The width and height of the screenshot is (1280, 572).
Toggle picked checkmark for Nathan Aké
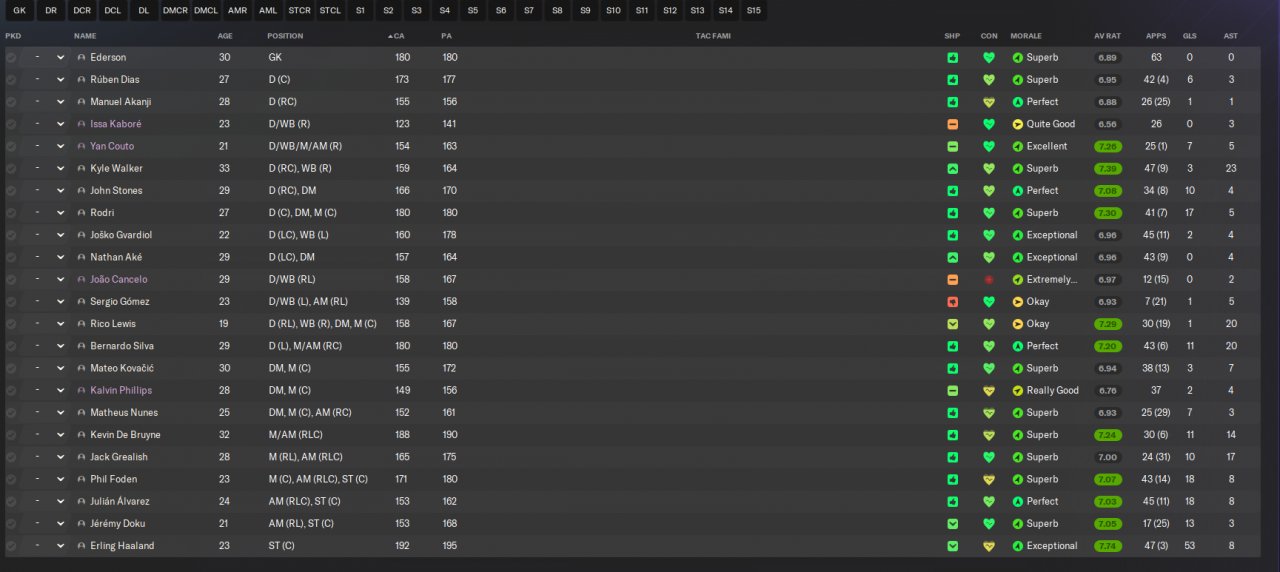pyautogui.click(x=11, y=257)
